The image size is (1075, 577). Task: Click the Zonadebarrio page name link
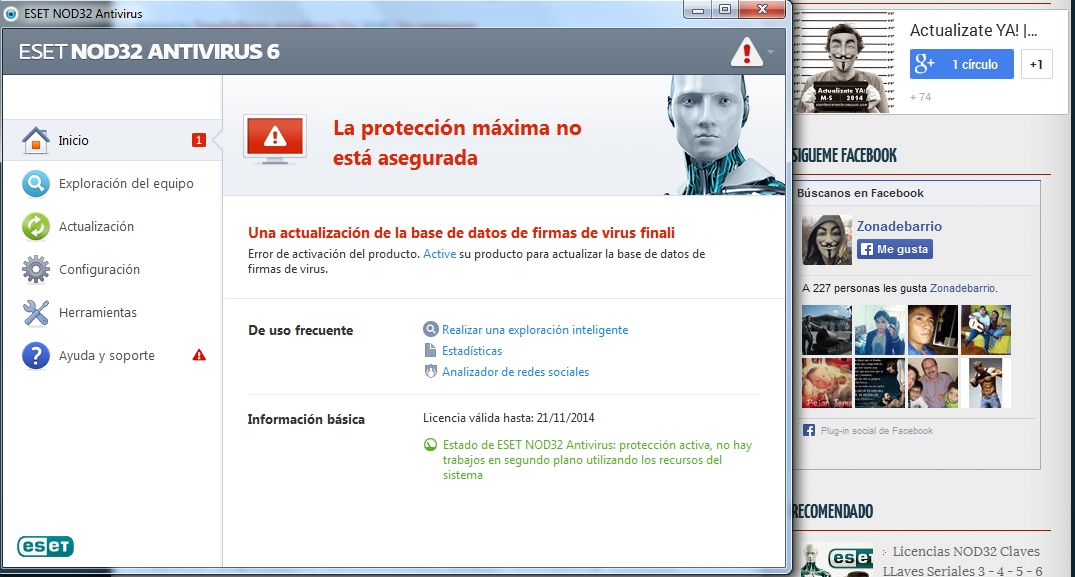899,226
